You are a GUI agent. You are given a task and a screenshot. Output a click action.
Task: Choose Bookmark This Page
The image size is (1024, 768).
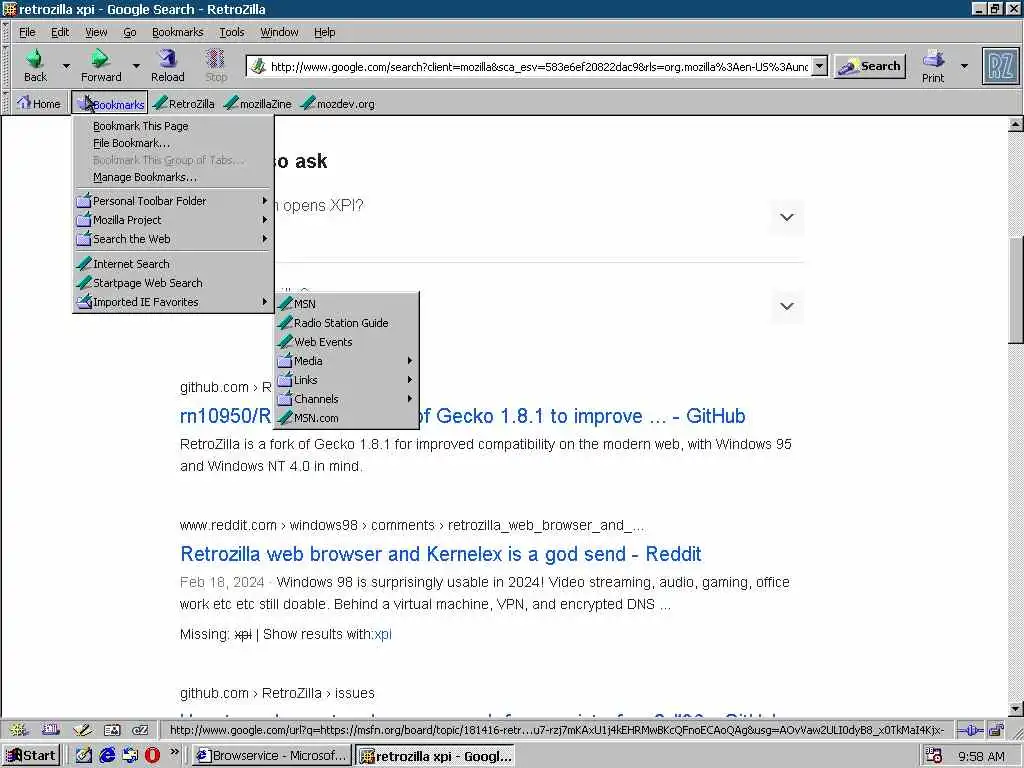coord(172,126)
